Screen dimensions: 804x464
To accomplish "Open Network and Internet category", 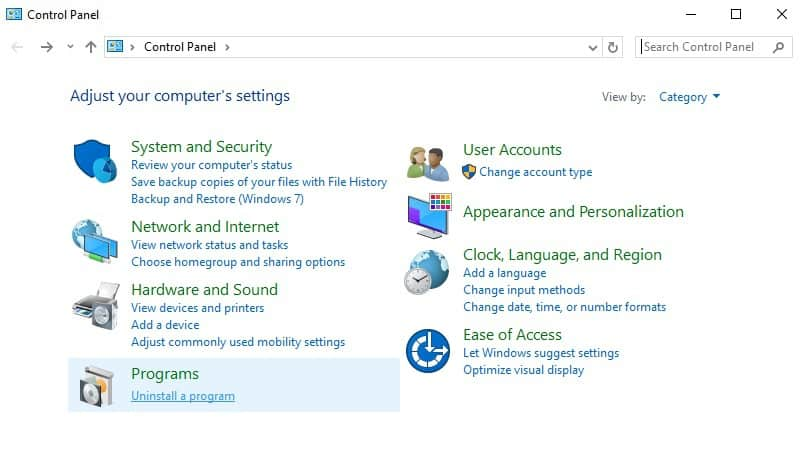I will 205,227.
